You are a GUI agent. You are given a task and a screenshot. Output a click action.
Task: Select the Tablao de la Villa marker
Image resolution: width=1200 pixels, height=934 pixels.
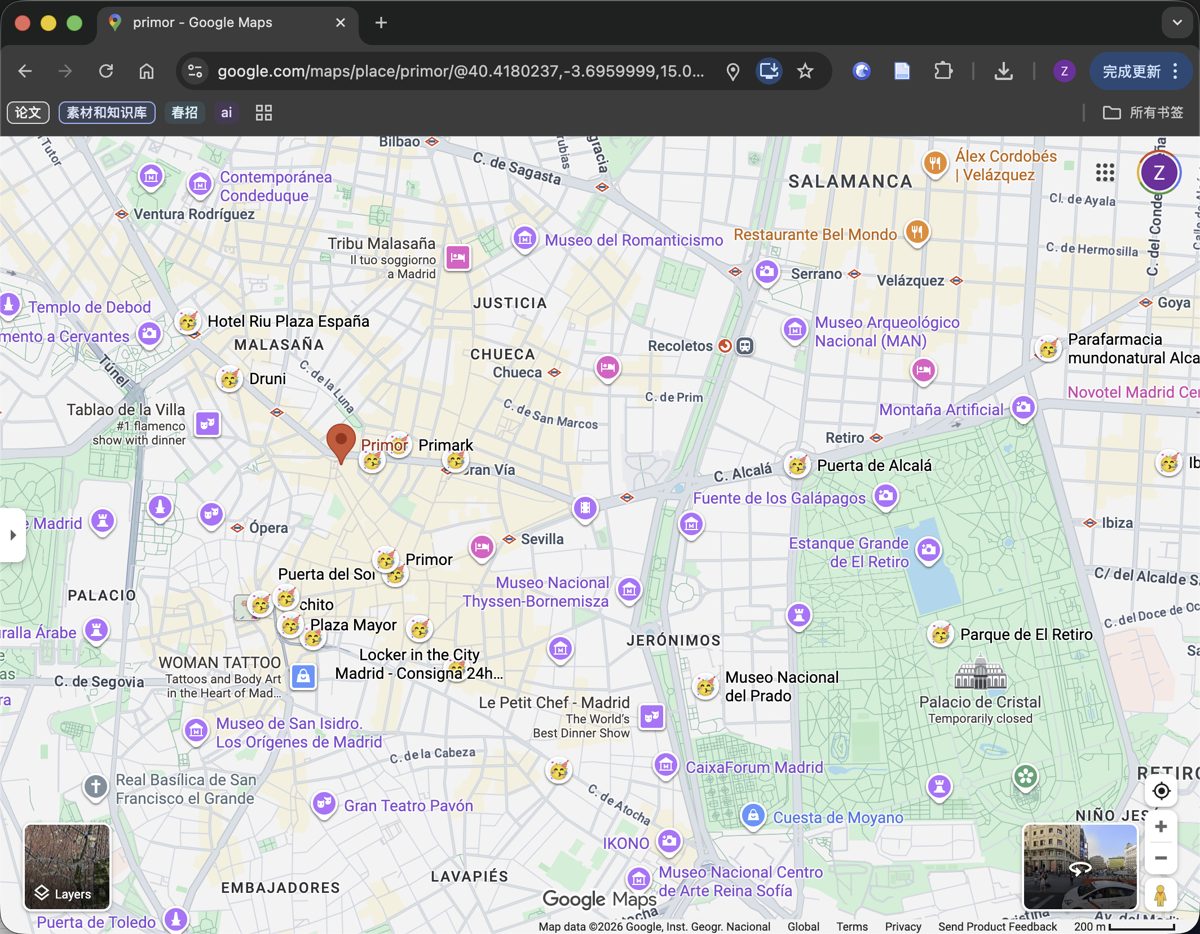coord(207,424)
